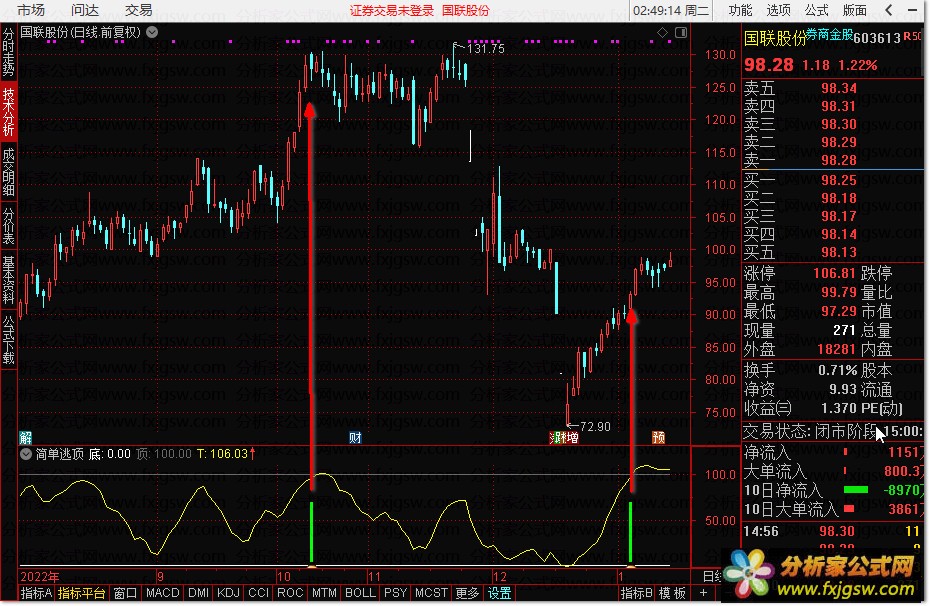Open the 版面 menu
Image resolution: width=931 pixels, height=606 pixels.
(x=854, y=10)
